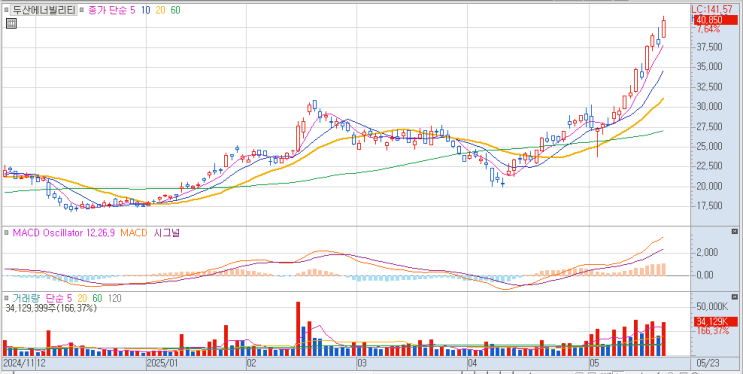
Task: Click the 7.64% change rate label
Action: [x=709, y=29]
